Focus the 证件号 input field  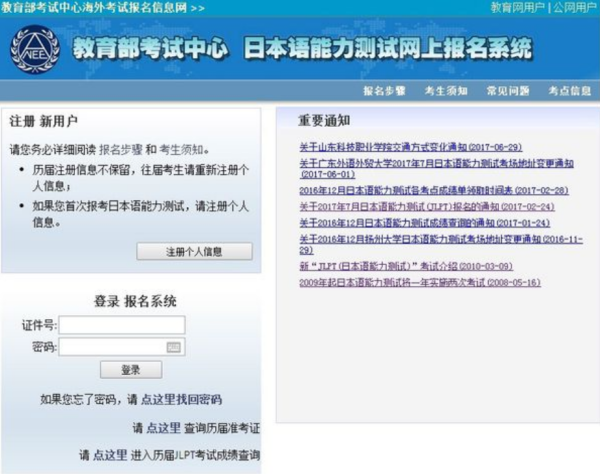122,325
